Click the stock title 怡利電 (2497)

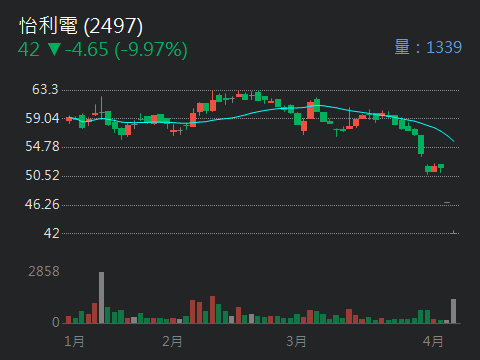click(x=81, y=26)
